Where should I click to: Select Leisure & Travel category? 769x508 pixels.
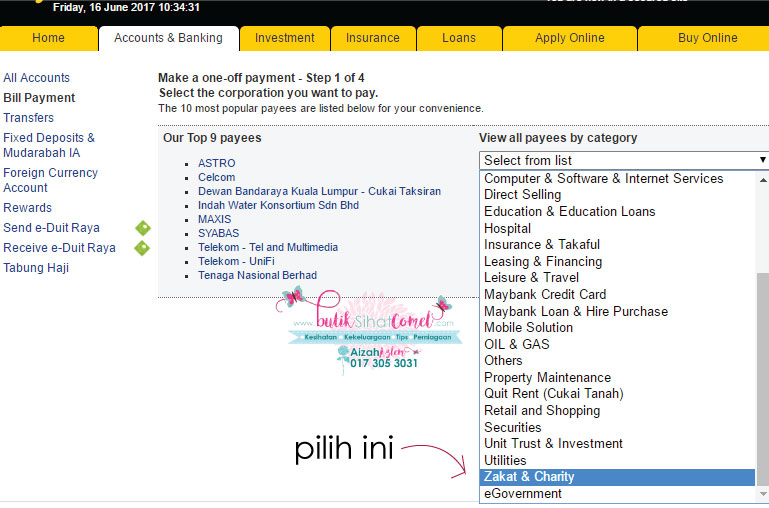point(617,278)
